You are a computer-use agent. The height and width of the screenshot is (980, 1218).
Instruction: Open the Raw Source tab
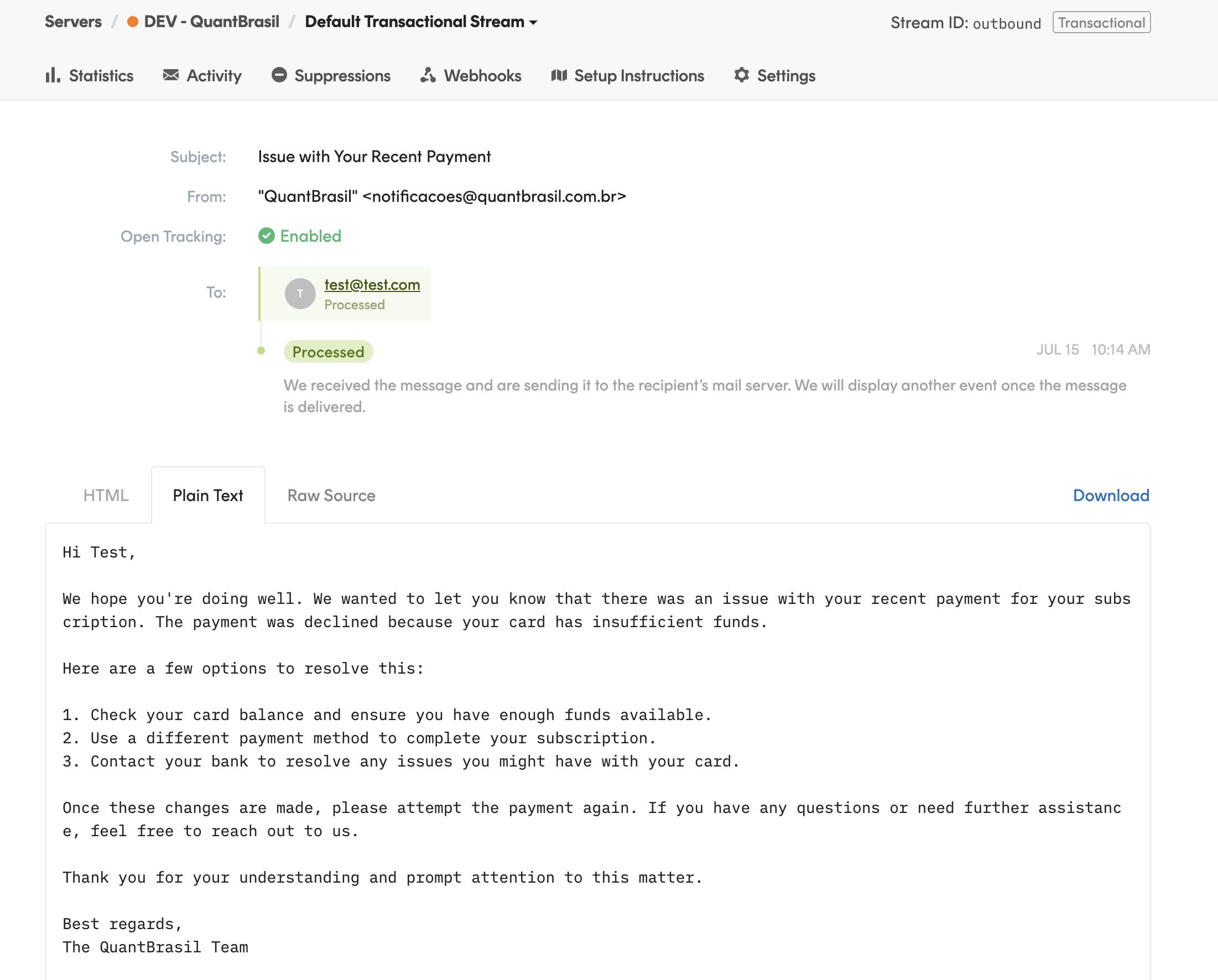click(x=331, y=496)
